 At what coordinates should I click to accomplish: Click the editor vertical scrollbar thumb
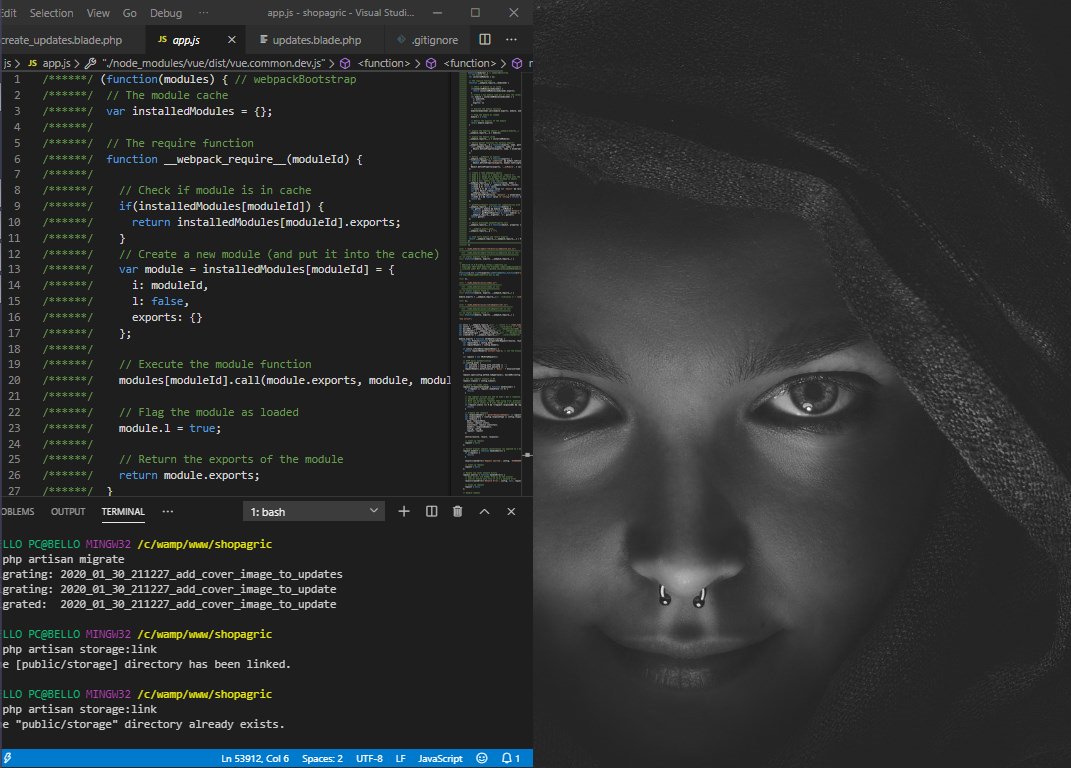click(x=527, y=454)
